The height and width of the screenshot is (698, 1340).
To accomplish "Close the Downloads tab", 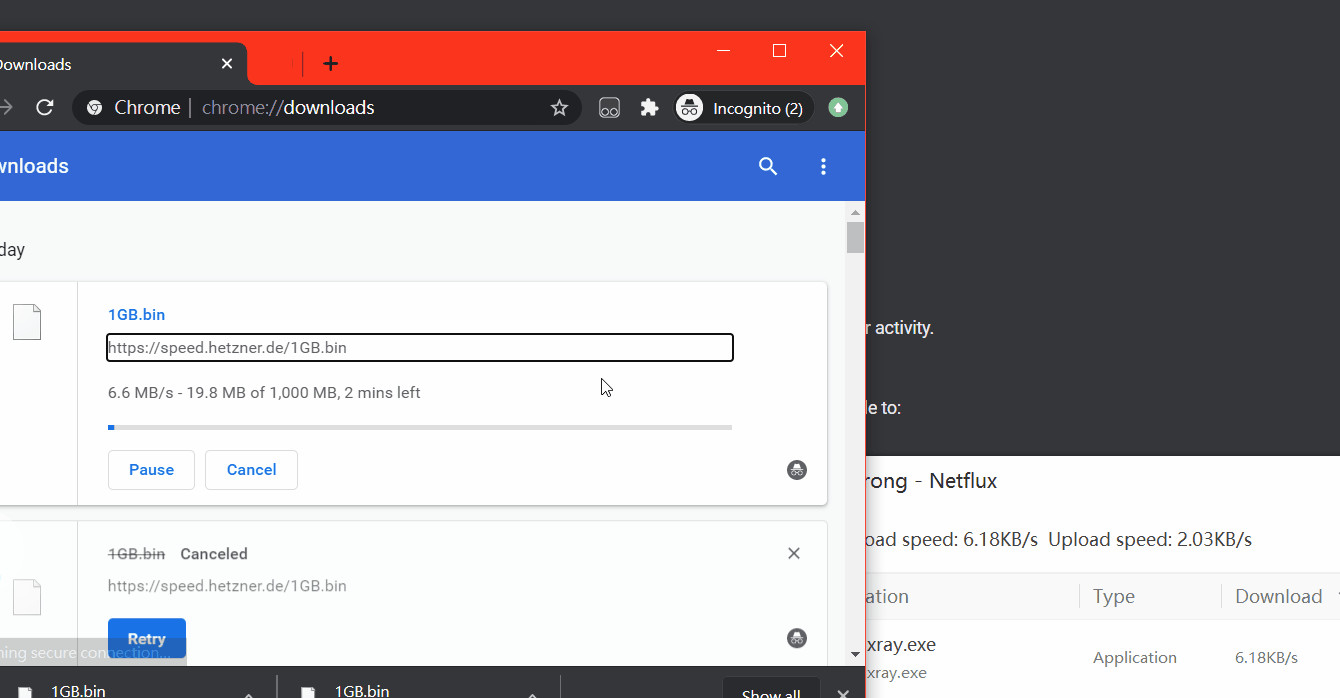I will [227, 64].
